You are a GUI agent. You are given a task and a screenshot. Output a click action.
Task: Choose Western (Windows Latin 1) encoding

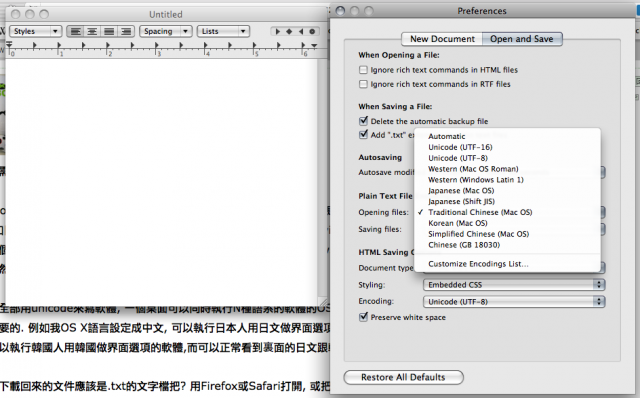pos(507,180)
